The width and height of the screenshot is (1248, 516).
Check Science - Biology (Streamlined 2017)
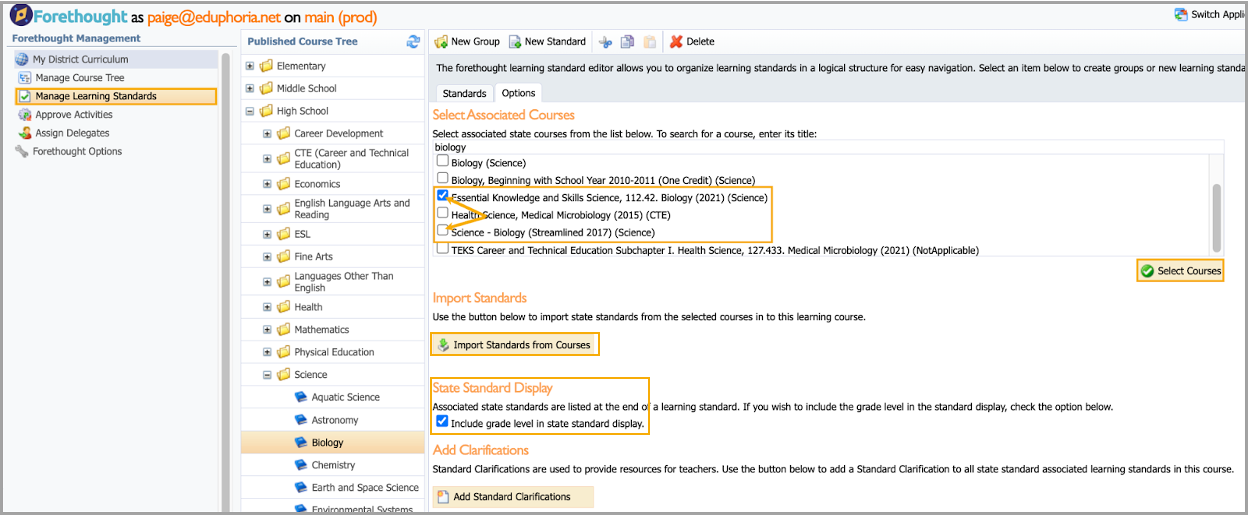(x=442, y=230)
